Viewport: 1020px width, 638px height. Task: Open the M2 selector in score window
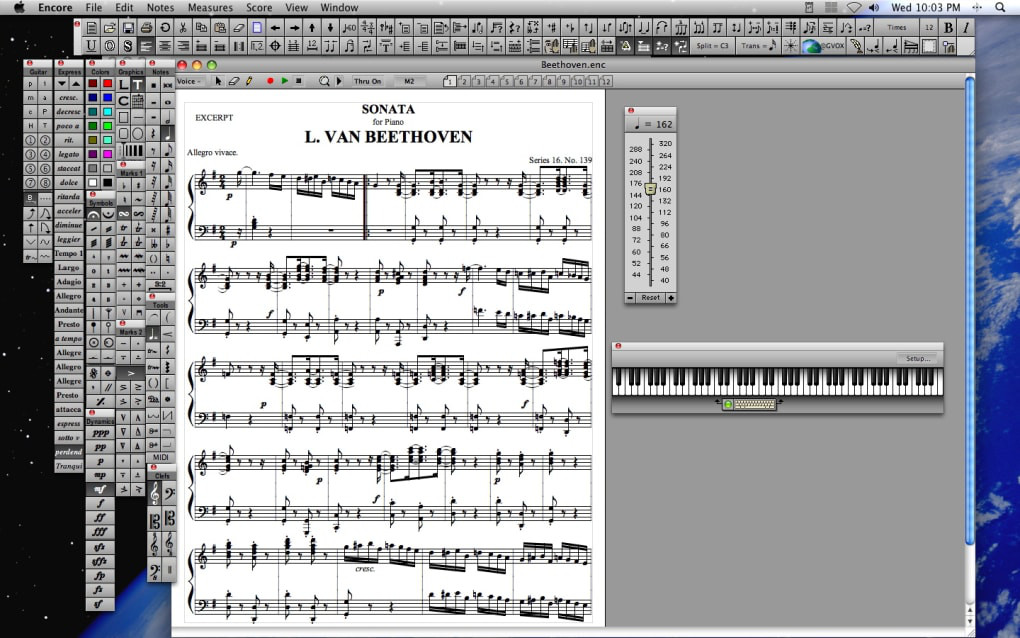[x=409, y=81]
